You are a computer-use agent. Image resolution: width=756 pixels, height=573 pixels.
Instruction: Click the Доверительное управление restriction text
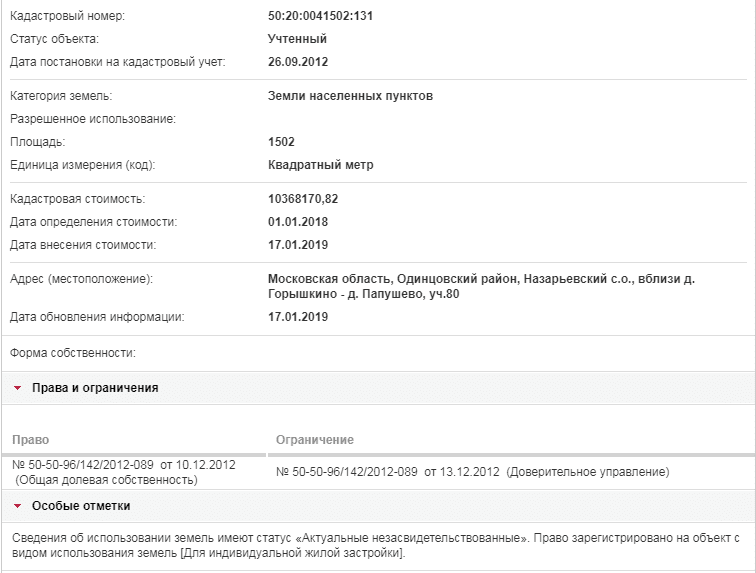tap(588, 472)
